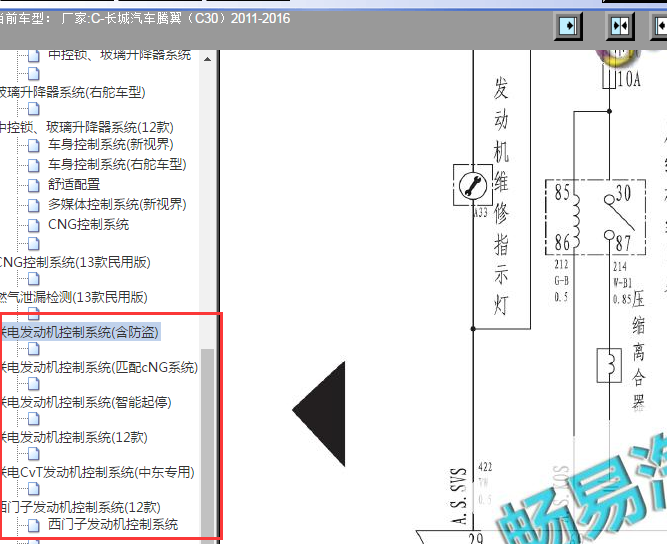Image resolution: width=667 pixels, height=544 pixels.
Task: Click document icon next to CNG控制系统
Action: click(34, 225)
